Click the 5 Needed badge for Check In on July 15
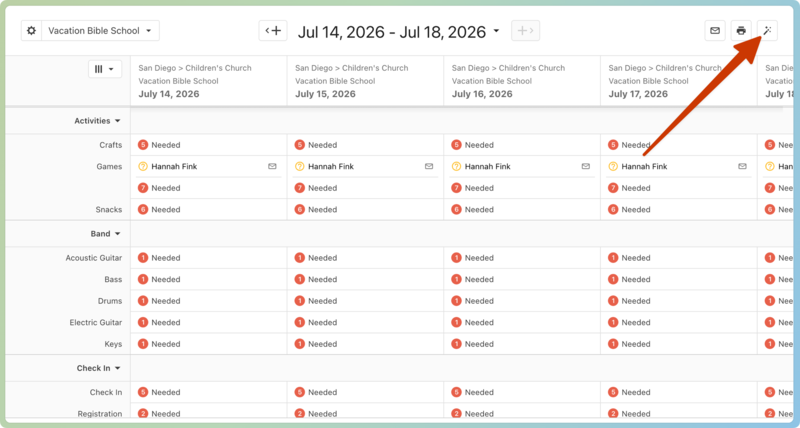800x428 pixels. 299,392
